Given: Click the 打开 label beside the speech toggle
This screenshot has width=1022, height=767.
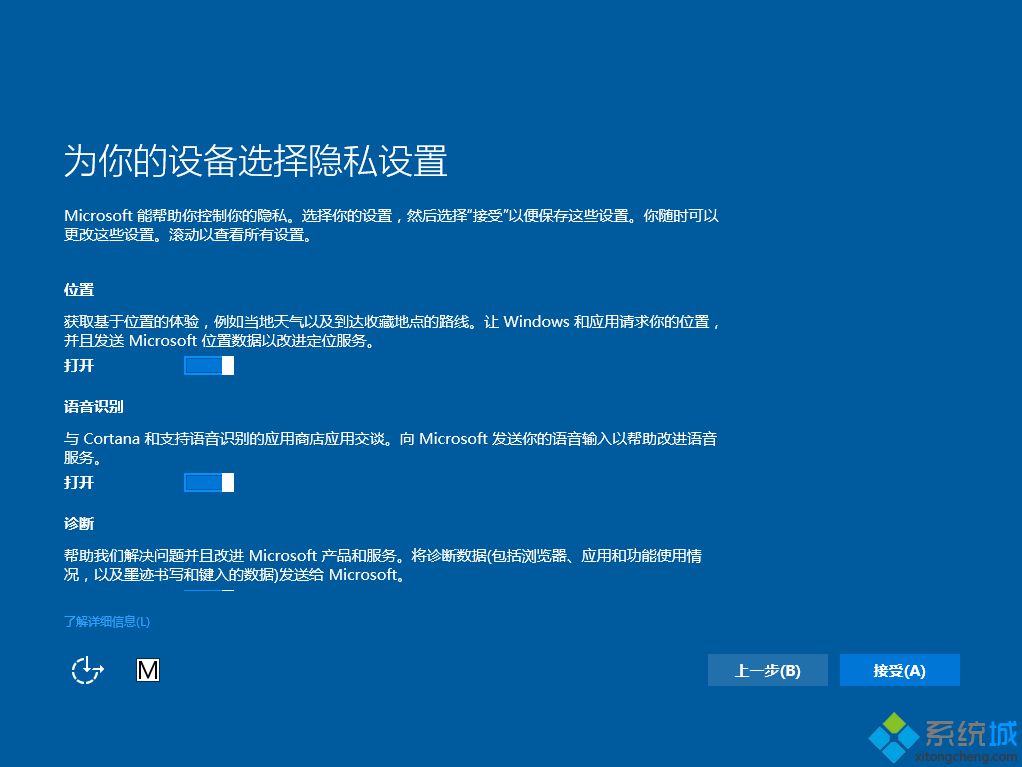Looking at the screenshot, I should click(x=77, y=482).
